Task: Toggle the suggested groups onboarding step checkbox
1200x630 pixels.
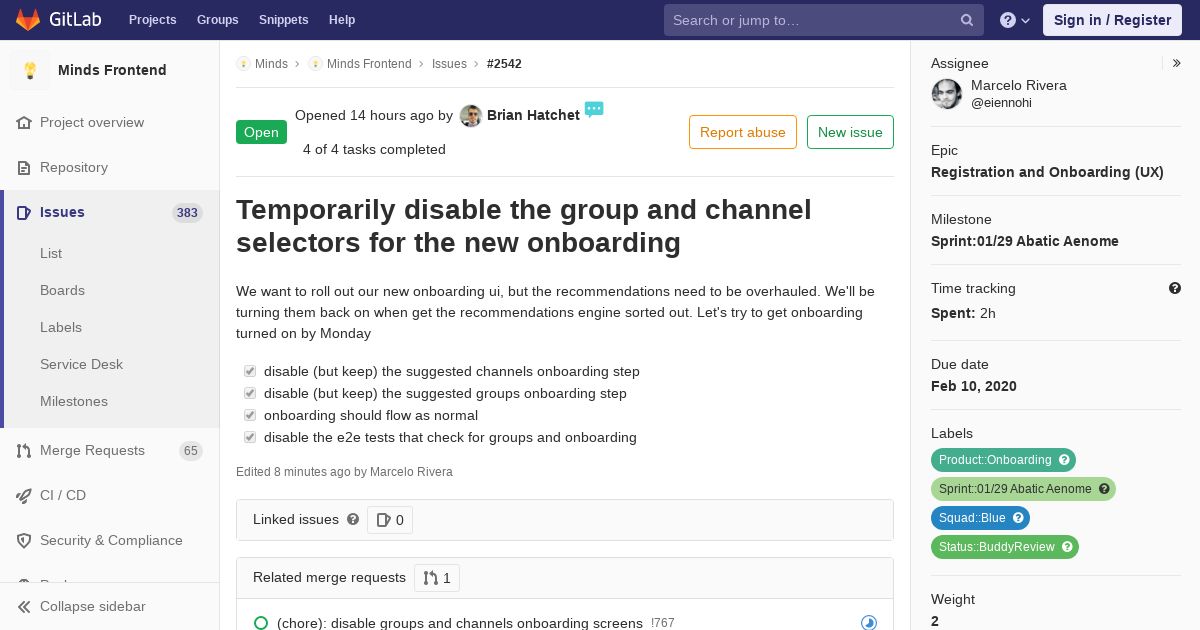Action: click(250, 393)
